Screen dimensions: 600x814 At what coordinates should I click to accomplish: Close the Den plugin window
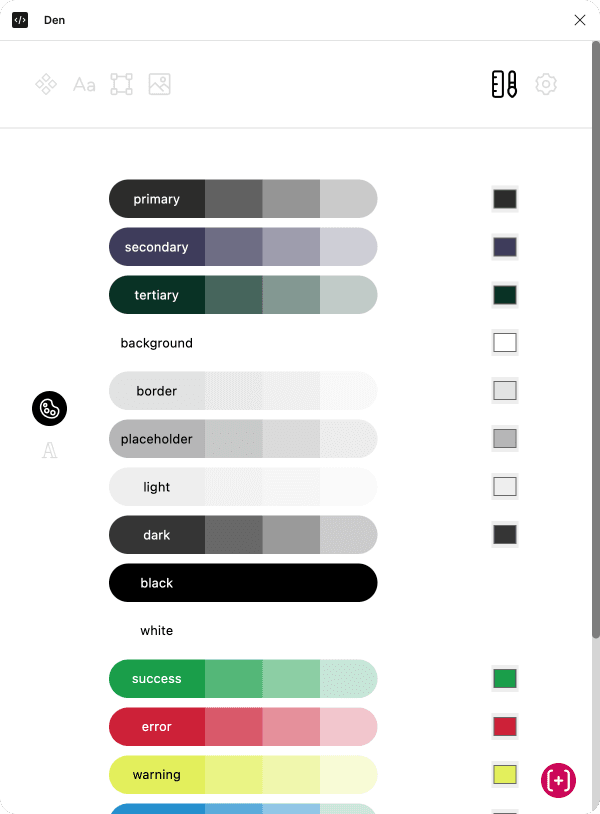coord(580,20)
